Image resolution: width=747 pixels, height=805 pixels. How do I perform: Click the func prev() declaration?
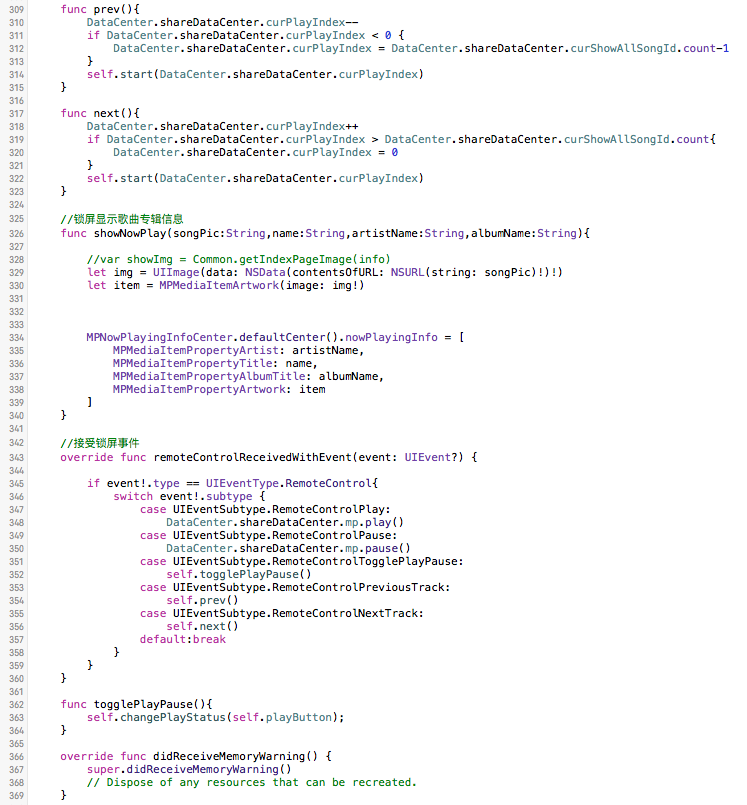pos(100,9)
